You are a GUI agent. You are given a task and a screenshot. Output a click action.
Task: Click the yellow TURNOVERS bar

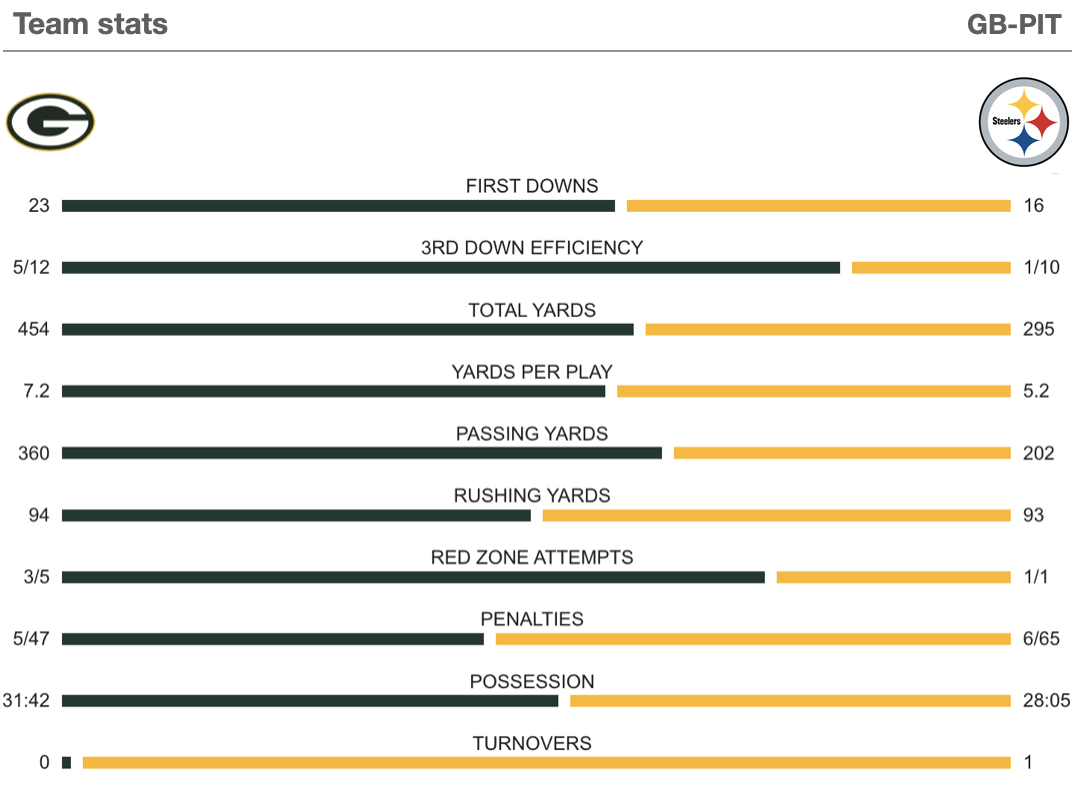click(546, 763)
